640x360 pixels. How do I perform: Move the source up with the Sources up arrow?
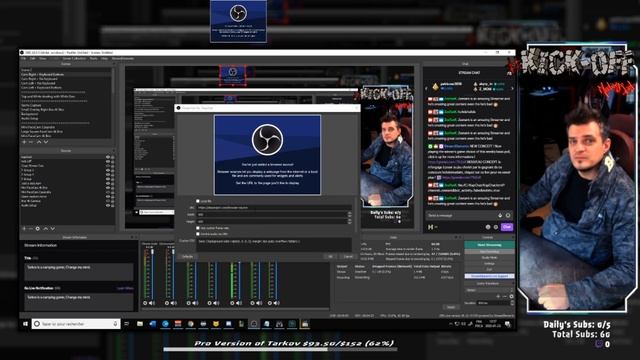[x=45, y=229]
